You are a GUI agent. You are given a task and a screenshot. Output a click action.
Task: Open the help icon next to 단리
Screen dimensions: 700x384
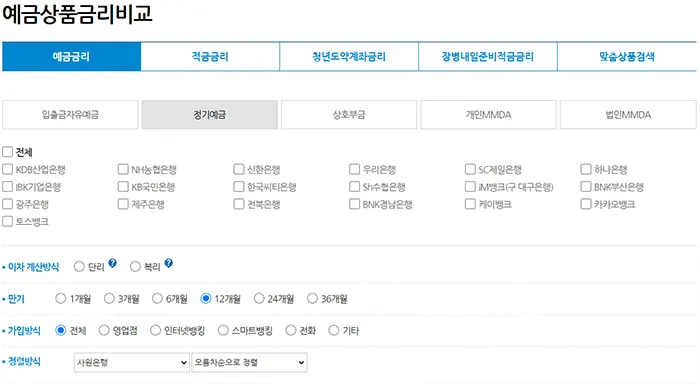pyautogui.click(x=112, y=263)
